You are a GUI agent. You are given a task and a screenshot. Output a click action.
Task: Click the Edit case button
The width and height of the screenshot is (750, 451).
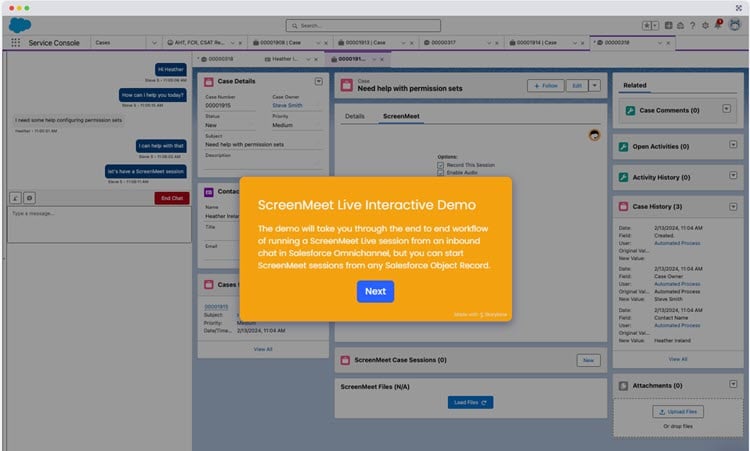click(x=577, y=86)
